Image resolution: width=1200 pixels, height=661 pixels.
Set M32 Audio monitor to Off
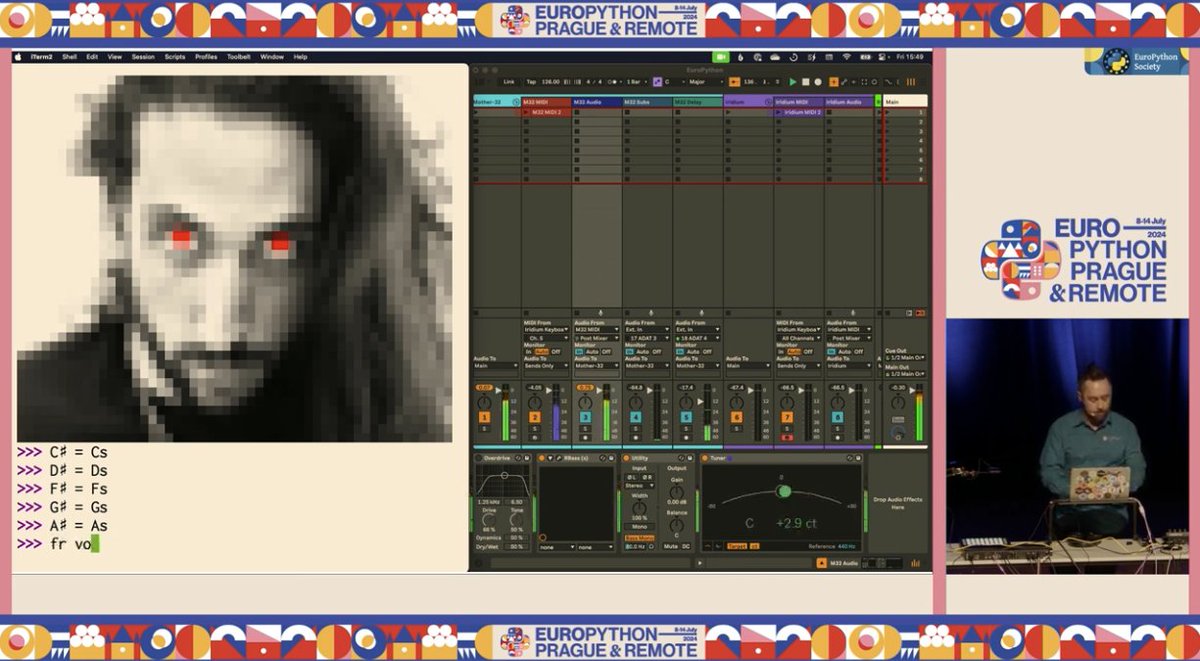606,351
